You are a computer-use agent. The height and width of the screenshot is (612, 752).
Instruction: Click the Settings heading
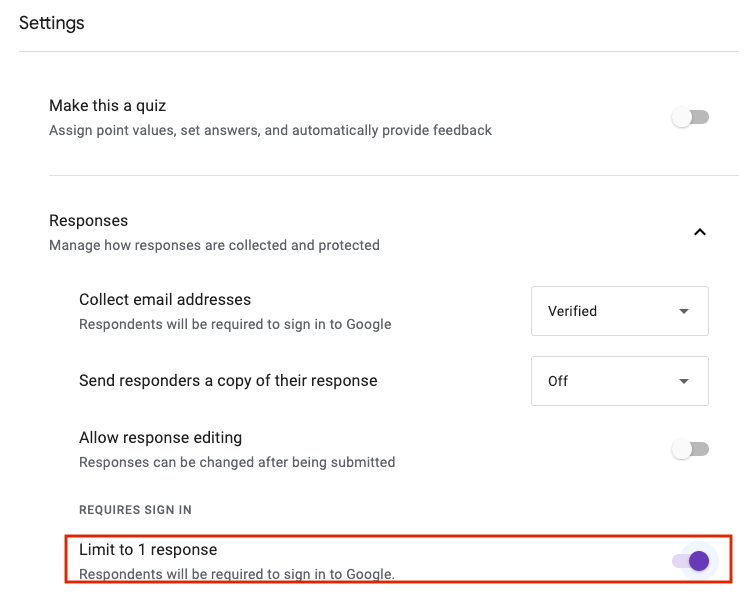click(x=52, y=23)
